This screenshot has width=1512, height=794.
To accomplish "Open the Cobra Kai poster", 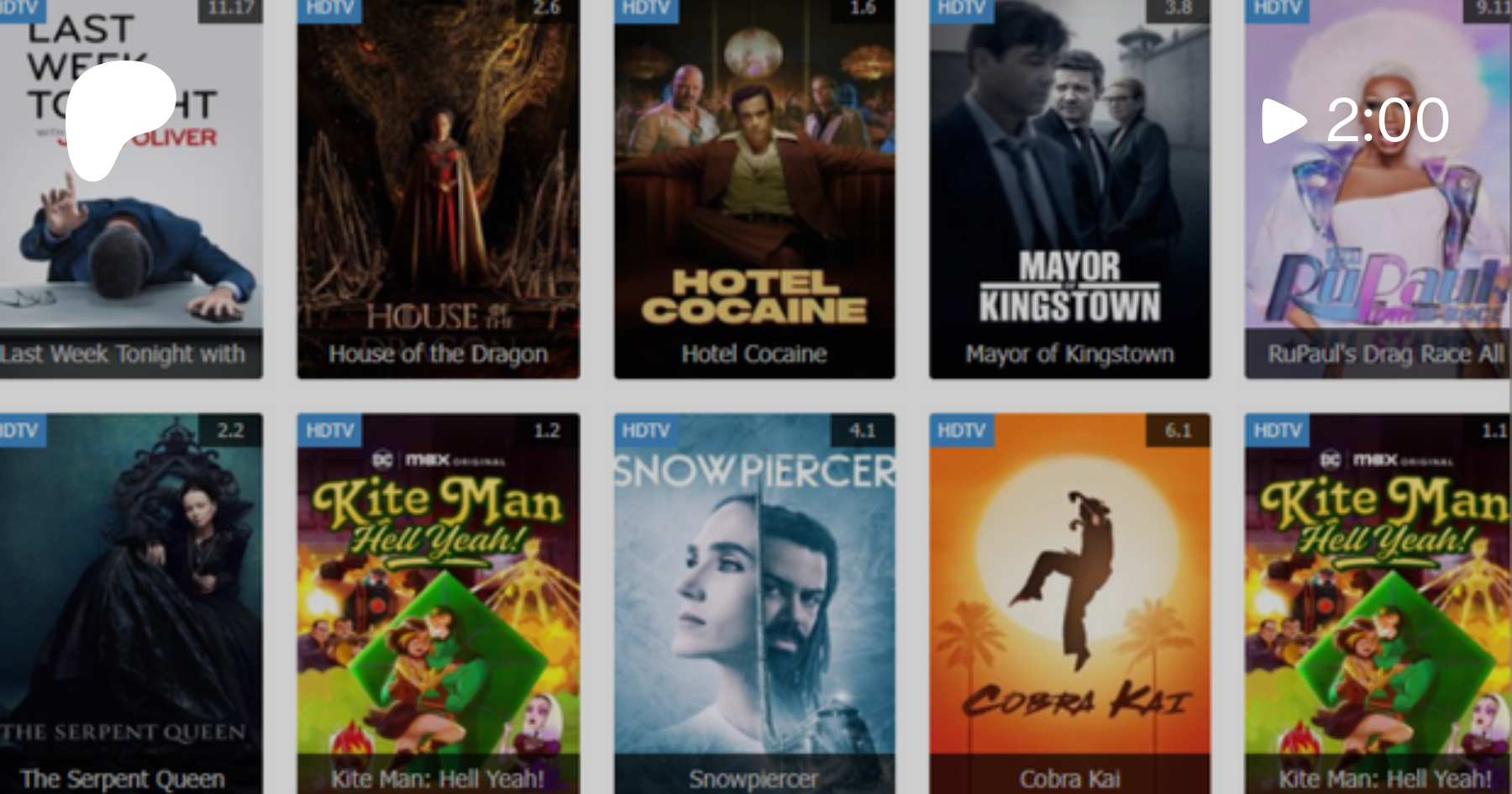I will pos(1069,603).
